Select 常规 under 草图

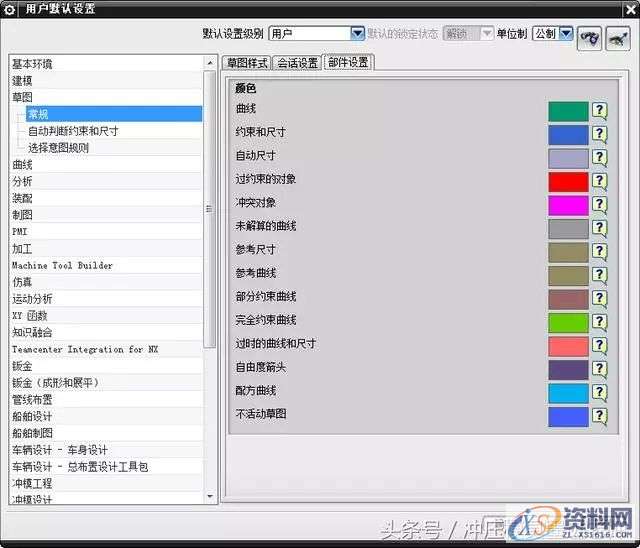click(114, 114)
